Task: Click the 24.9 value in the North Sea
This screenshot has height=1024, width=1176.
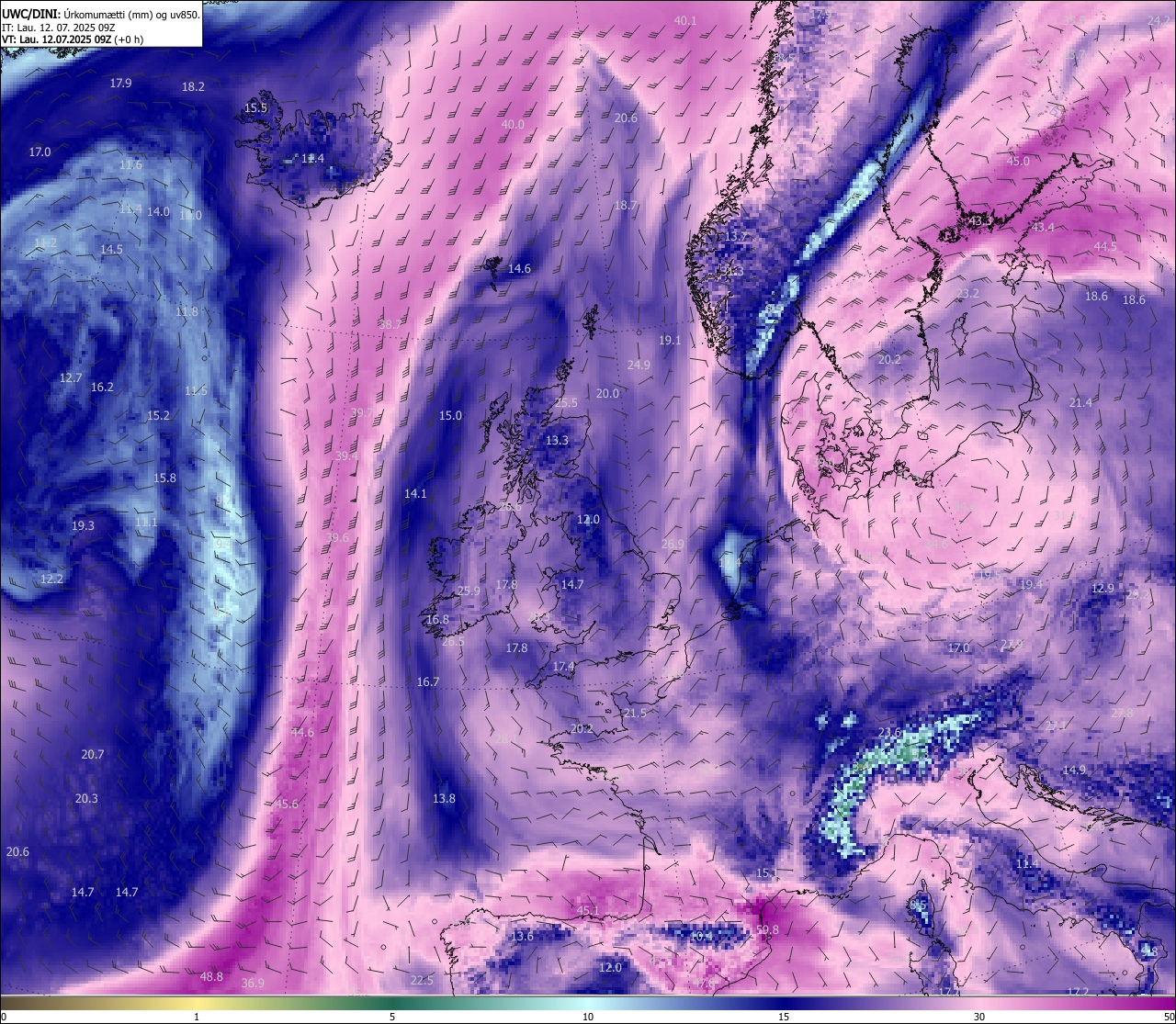Action: [639, 365]
